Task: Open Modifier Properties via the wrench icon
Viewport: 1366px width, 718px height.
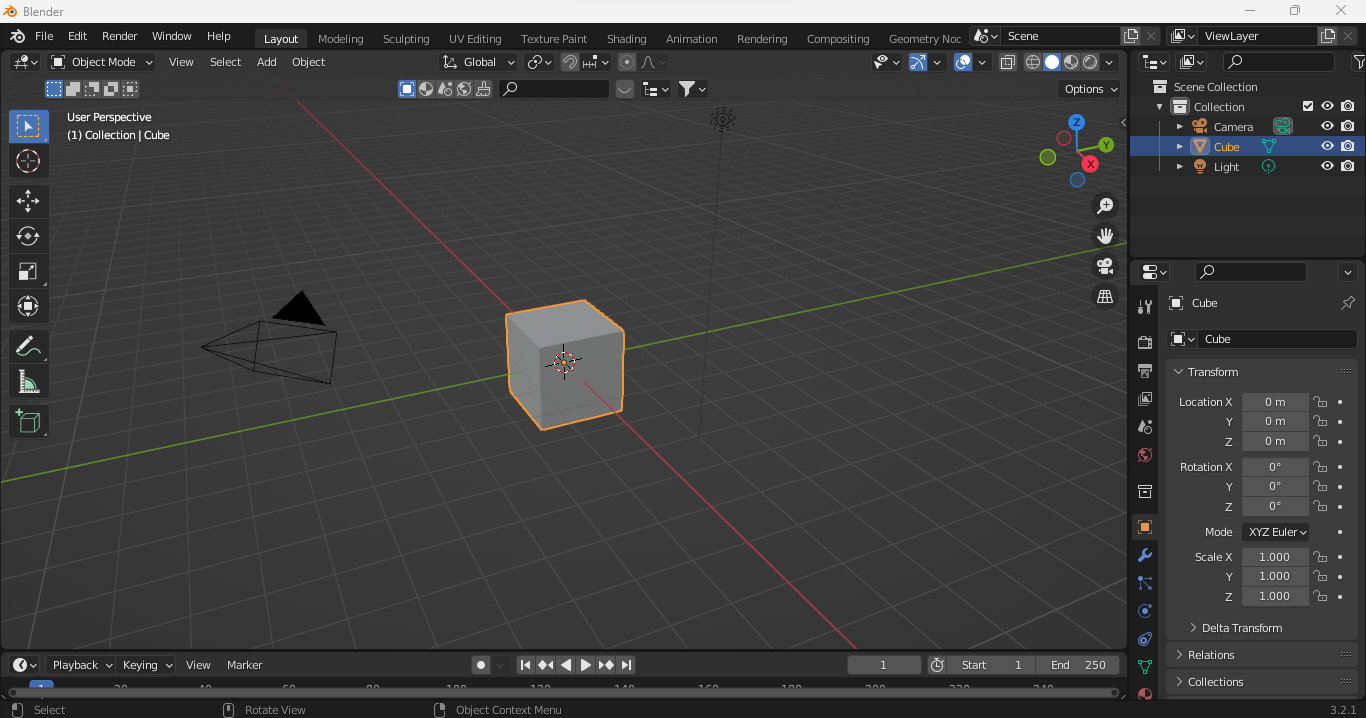Action: [1144, 555]
